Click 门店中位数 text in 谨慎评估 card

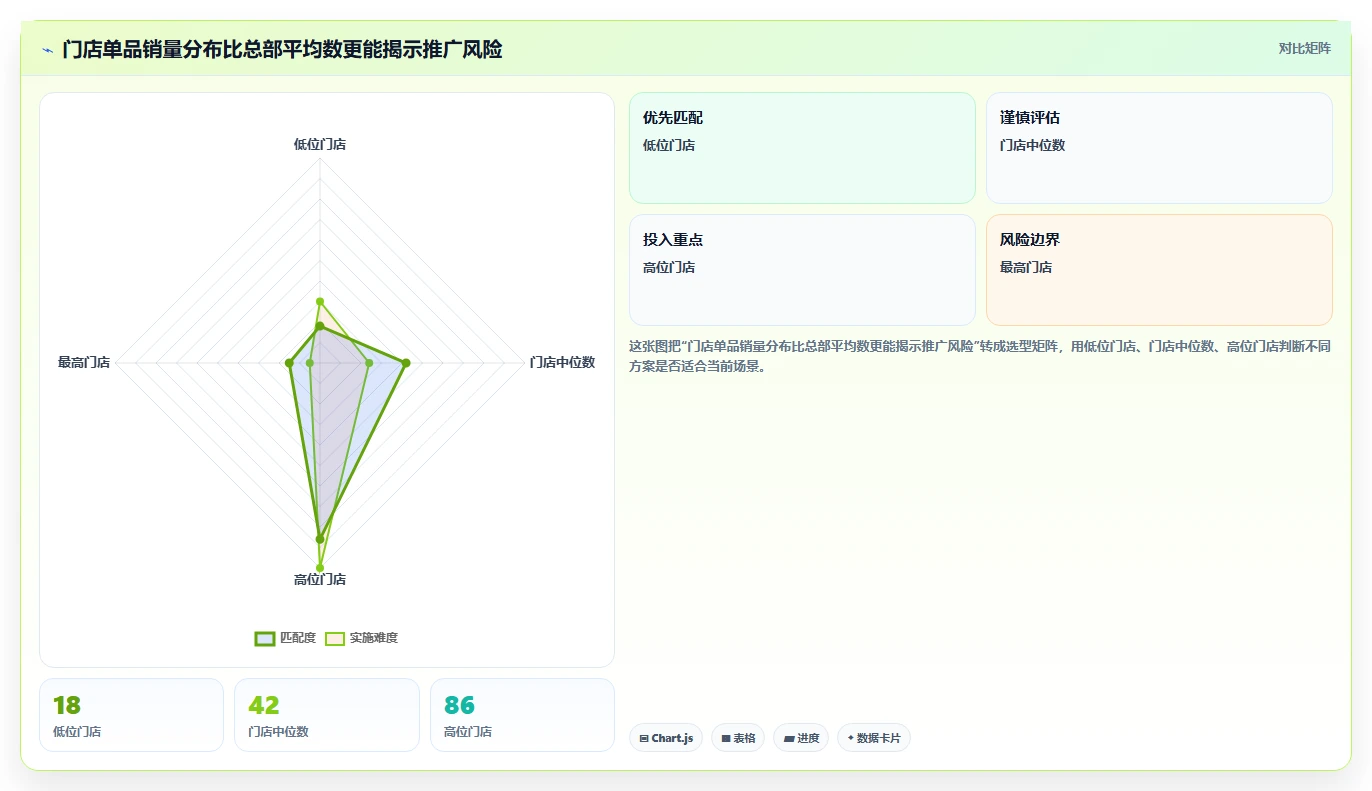pyautogui.click(x=1033, y=145)
